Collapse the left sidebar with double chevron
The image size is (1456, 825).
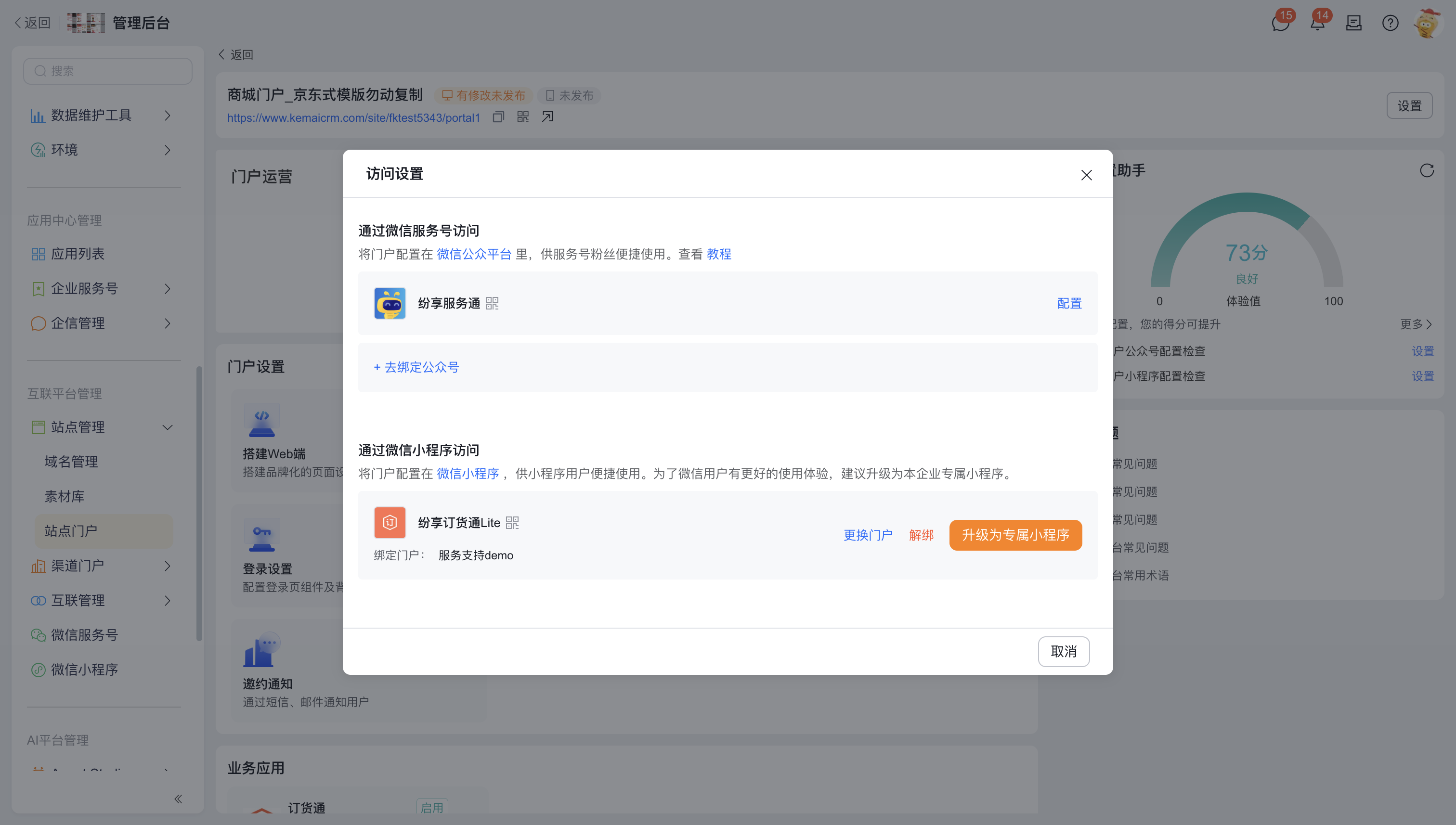[x=178, y=799]
